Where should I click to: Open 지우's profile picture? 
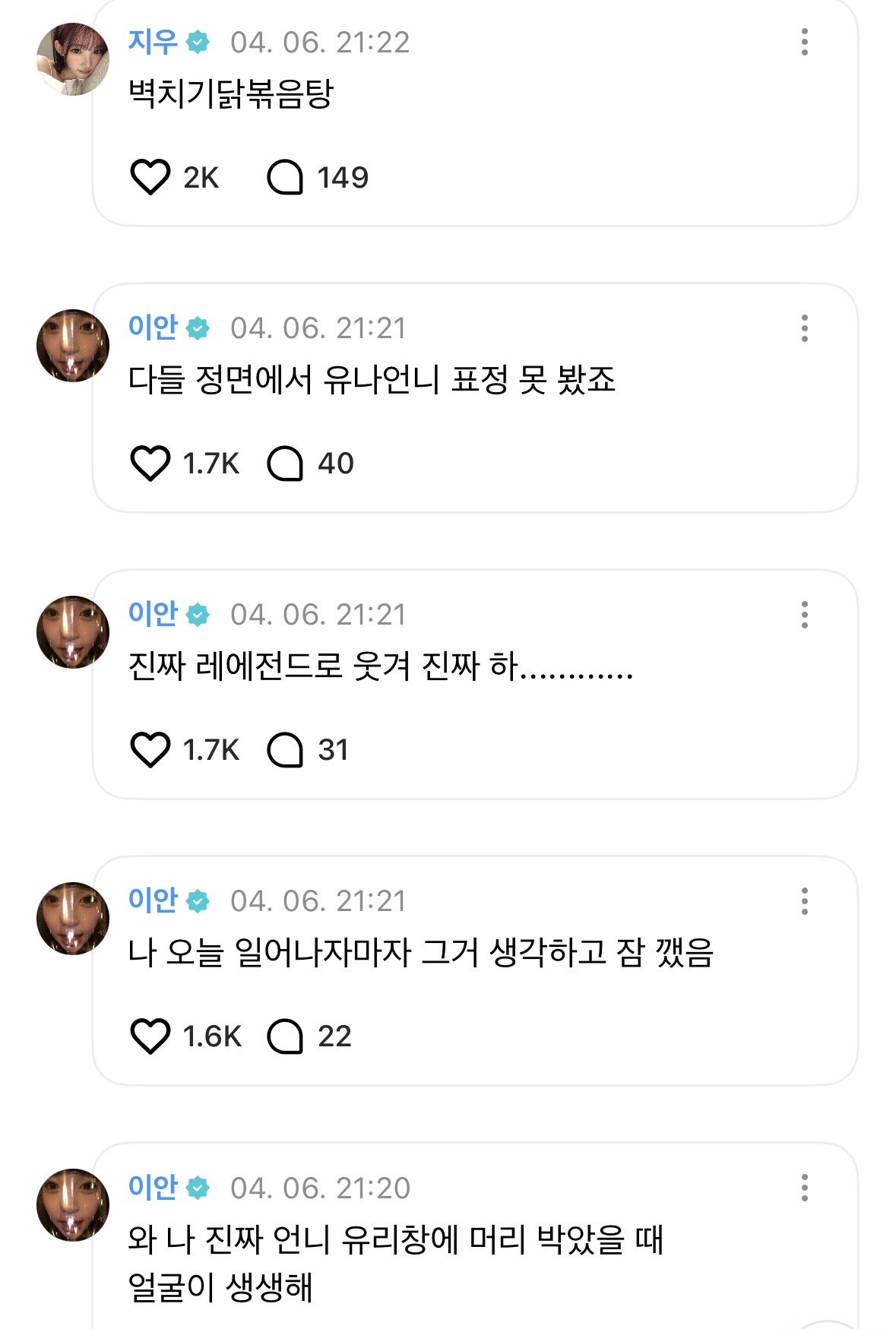pos(73,59)
